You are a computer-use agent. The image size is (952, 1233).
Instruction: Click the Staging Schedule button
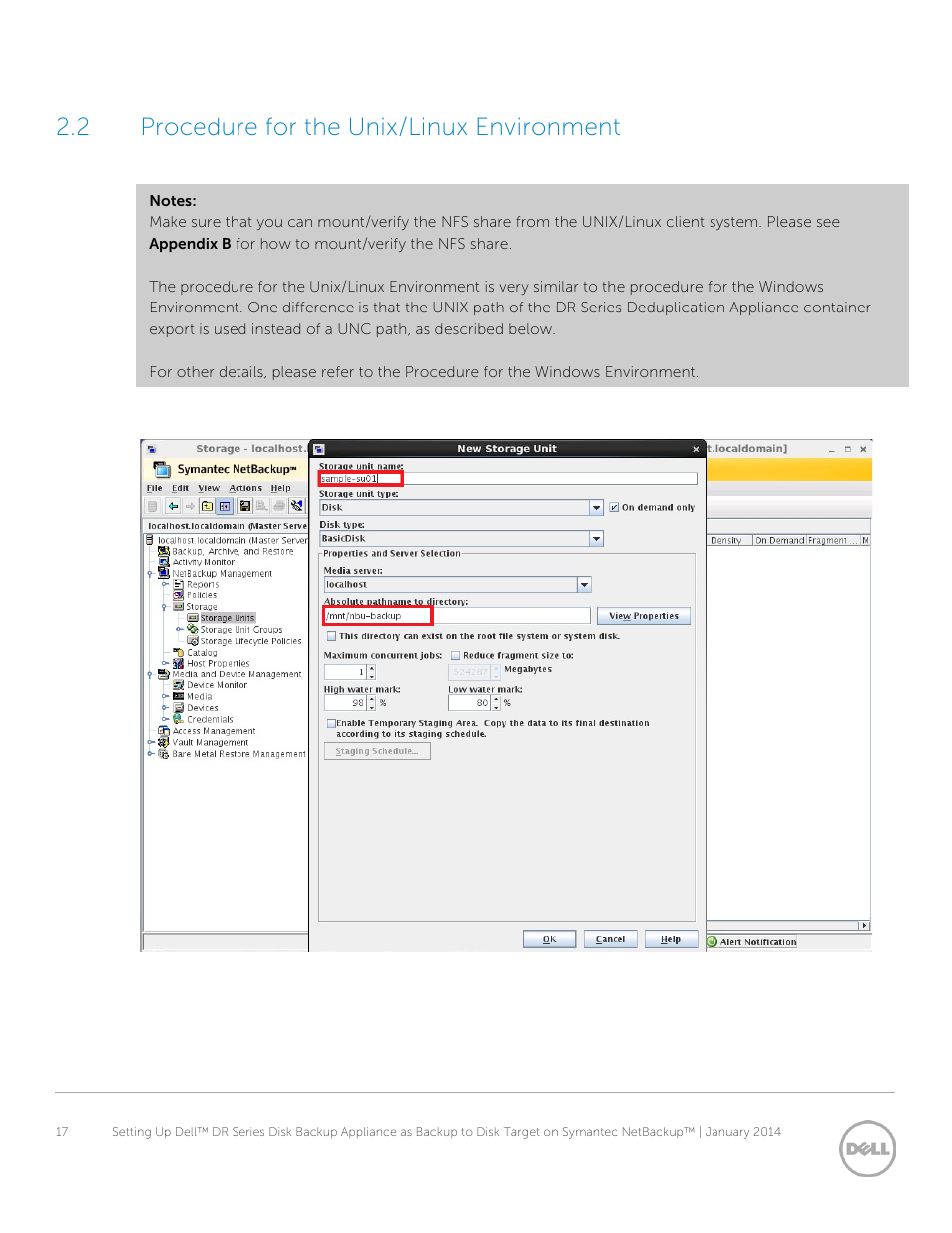point(377,751)
